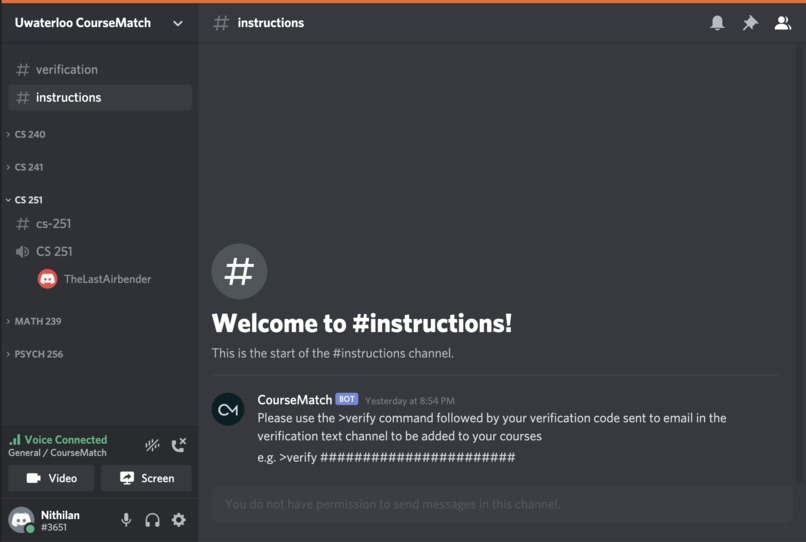Select the instructions channel in sidebar
Screen dimensions: 806x542
click(100, 97)
